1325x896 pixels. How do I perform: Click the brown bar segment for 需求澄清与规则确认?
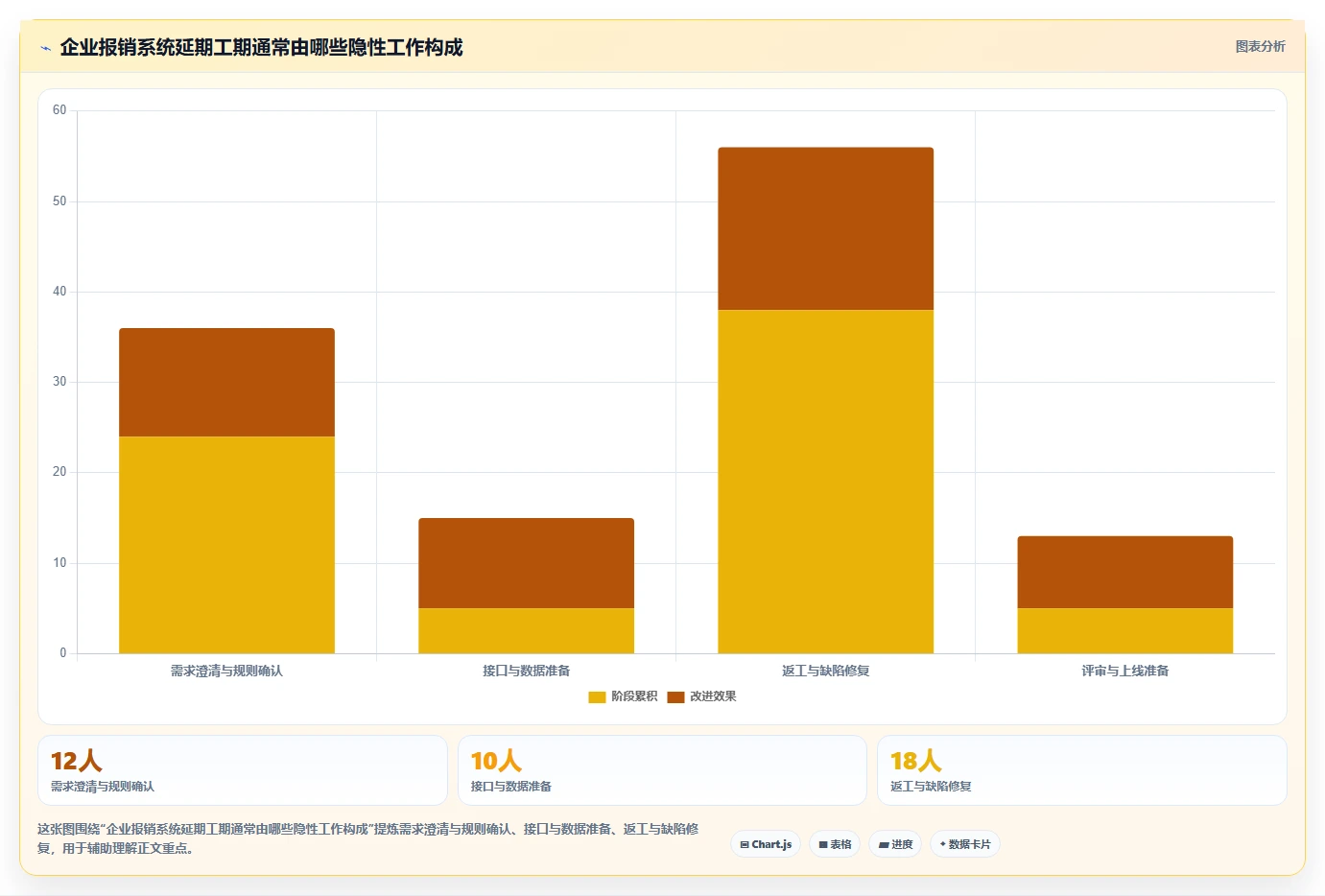226,382
